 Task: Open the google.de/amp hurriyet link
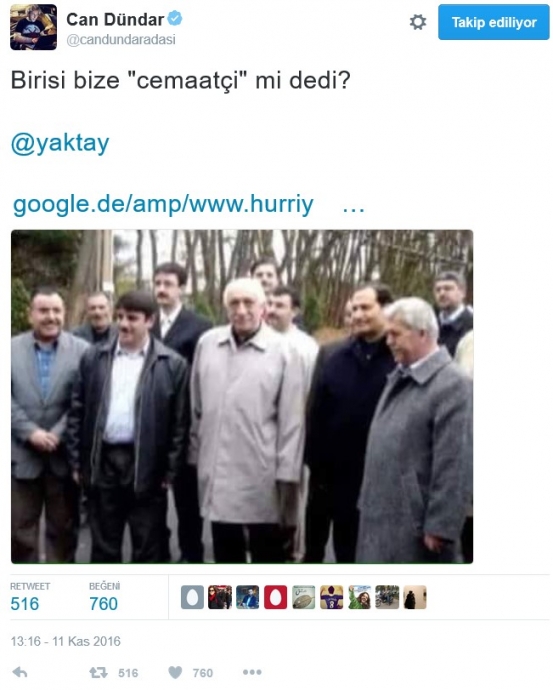pyautogui.click(x=163, y=205)
